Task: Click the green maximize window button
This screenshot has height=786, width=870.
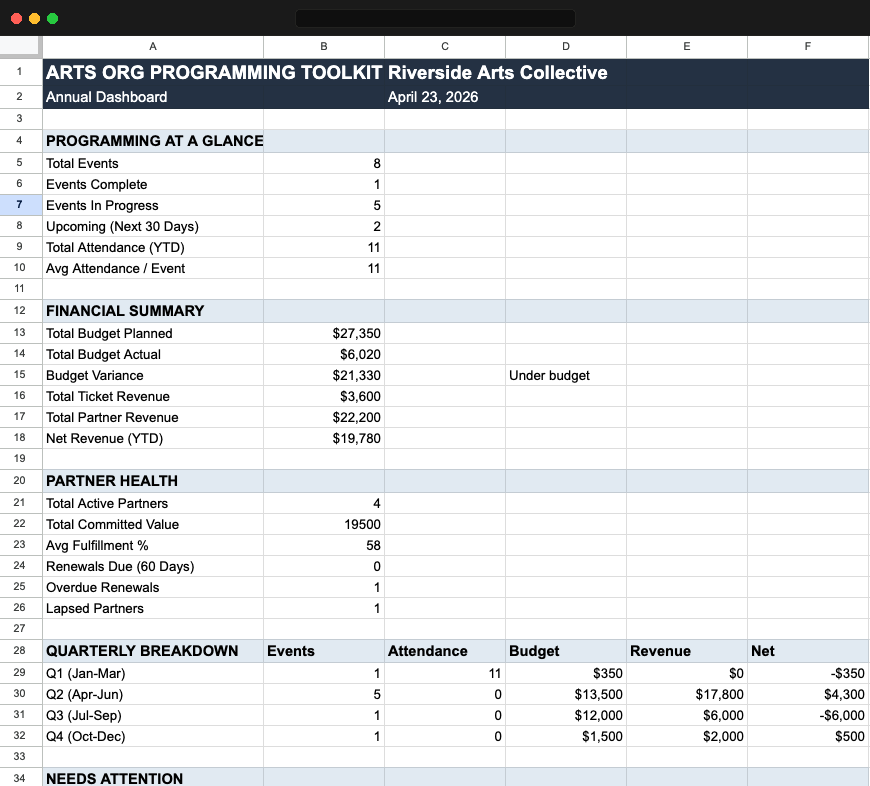Action: (x=53, y=18)
